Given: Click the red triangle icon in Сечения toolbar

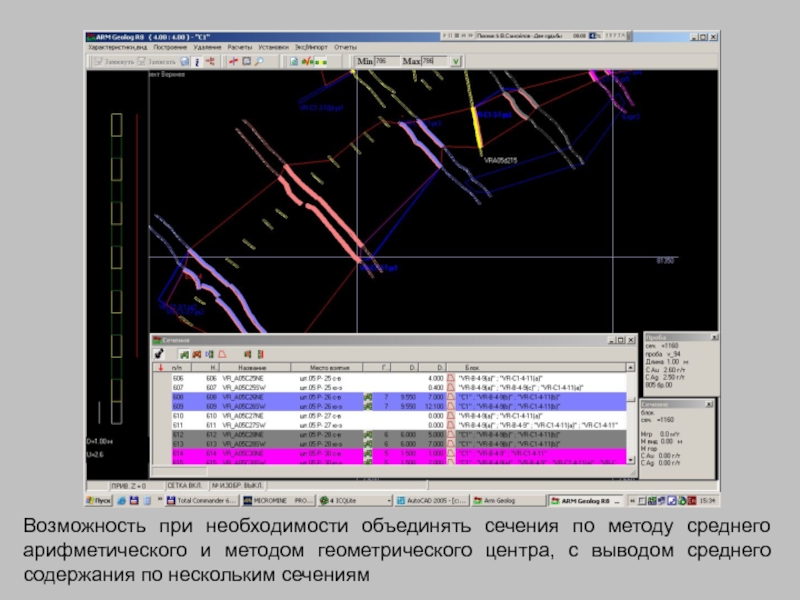Looking at the screenshot, I should (x=222, y=354).
